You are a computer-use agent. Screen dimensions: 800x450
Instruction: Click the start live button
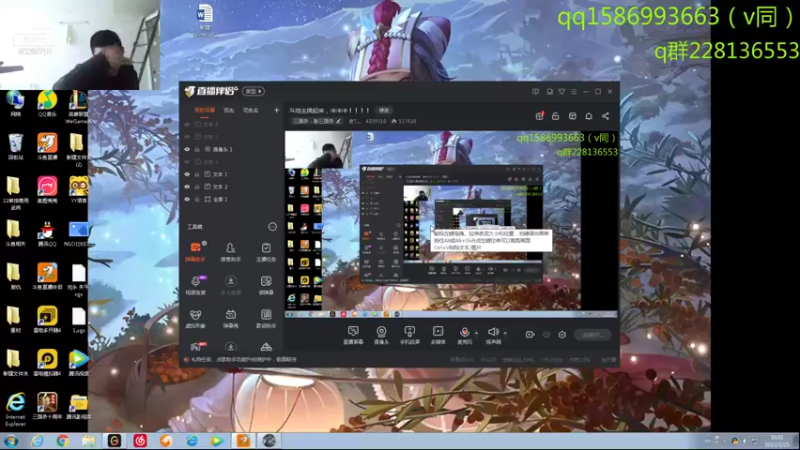click(x=592, y=335)
